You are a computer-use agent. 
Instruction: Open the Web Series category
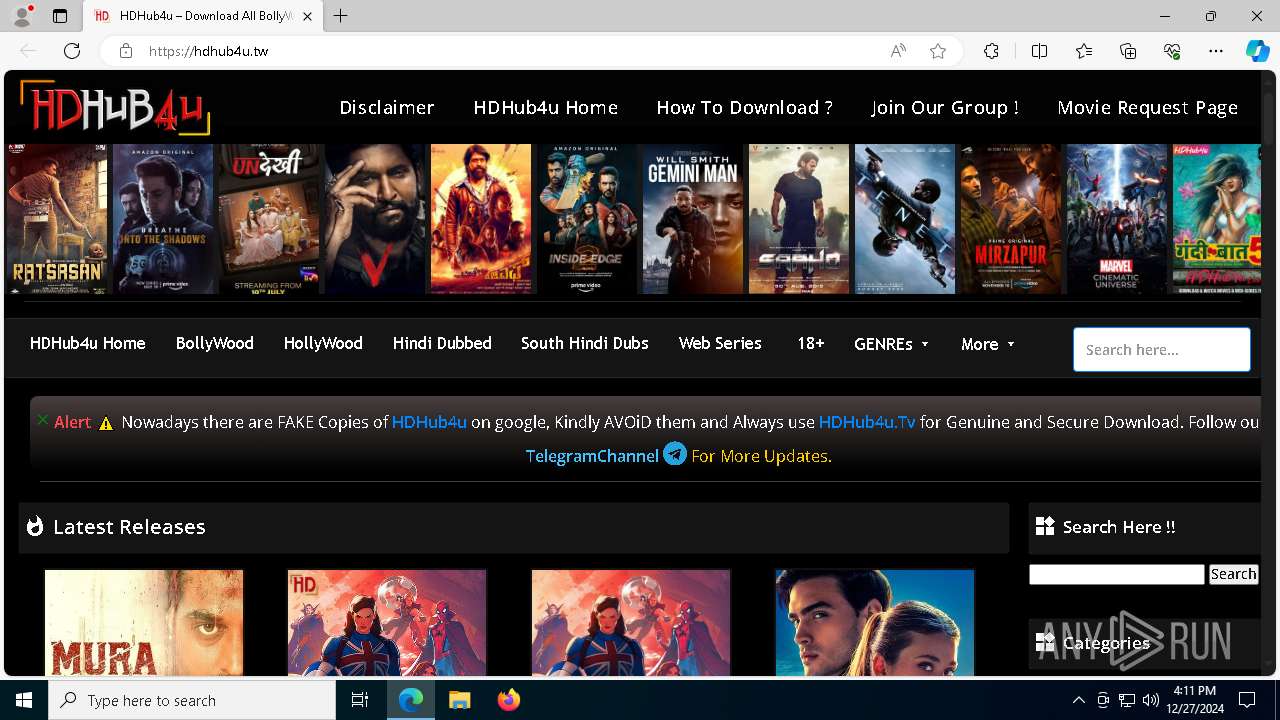(720, 343)
